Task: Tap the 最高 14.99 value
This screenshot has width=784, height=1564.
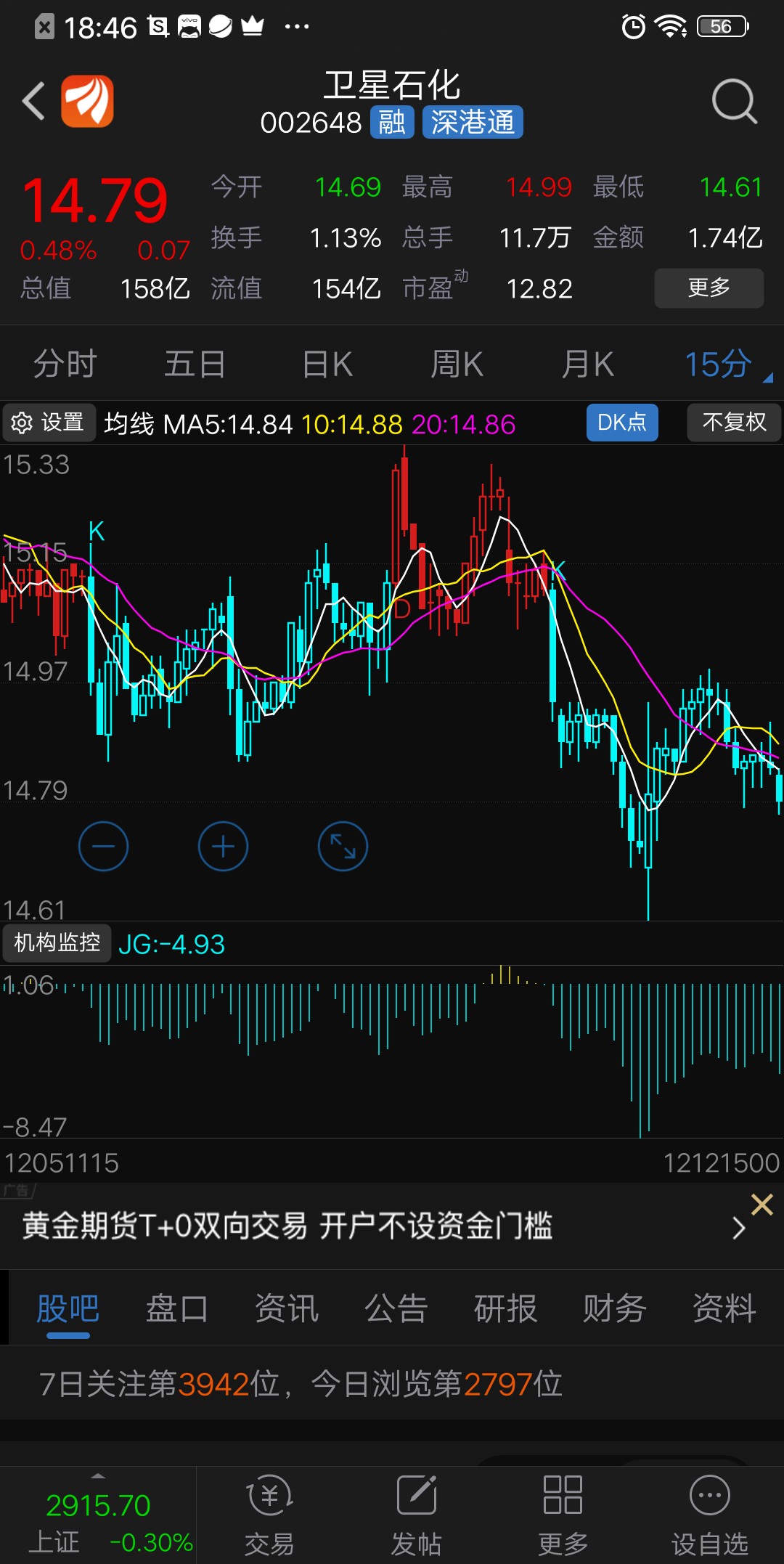Action: [x=539, y=187]
